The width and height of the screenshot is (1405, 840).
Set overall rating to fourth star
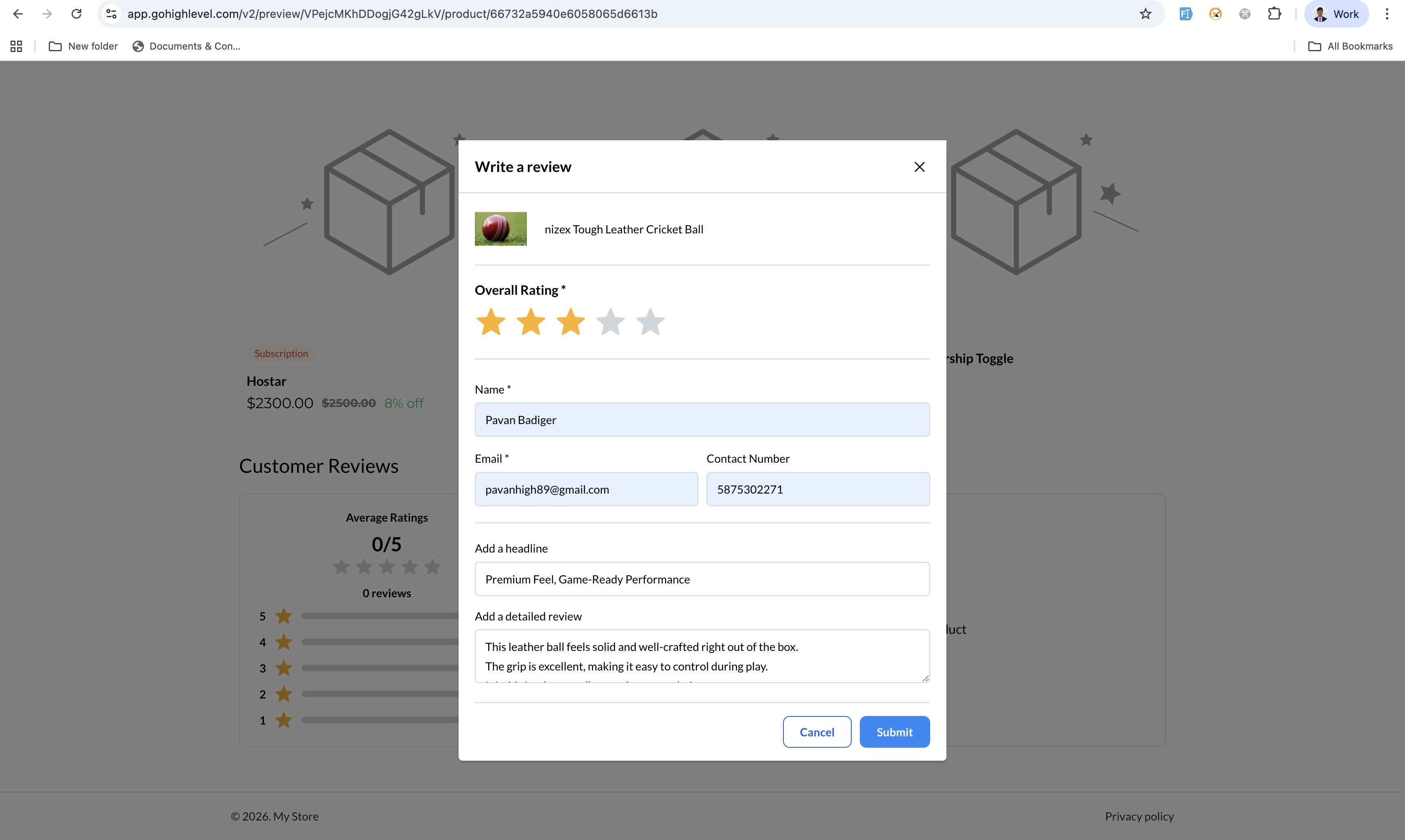pos(610,322)
